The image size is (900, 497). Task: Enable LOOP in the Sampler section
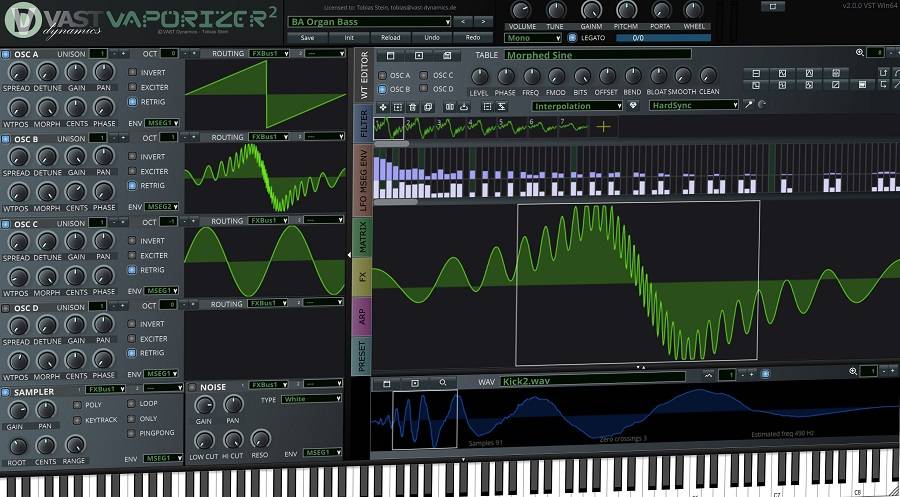(x=132, y=405)
